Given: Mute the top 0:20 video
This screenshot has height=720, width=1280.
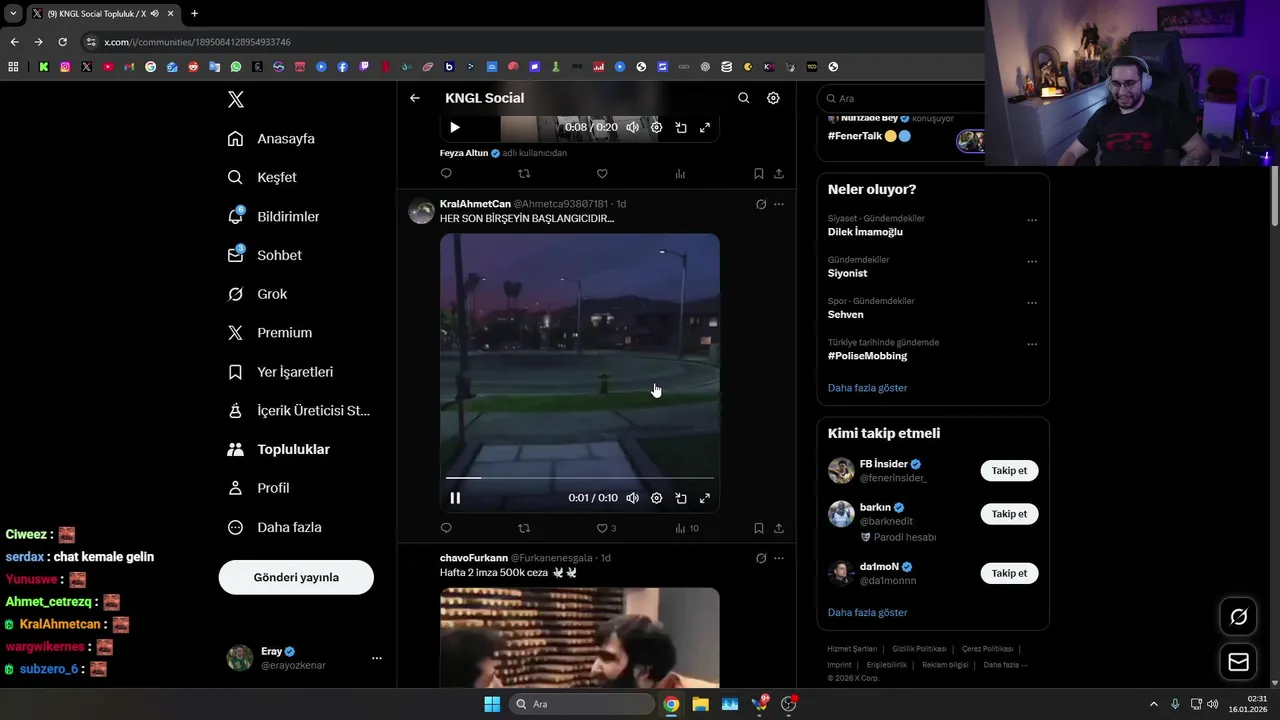Looking at the screenshot, I should pos(632,127).
